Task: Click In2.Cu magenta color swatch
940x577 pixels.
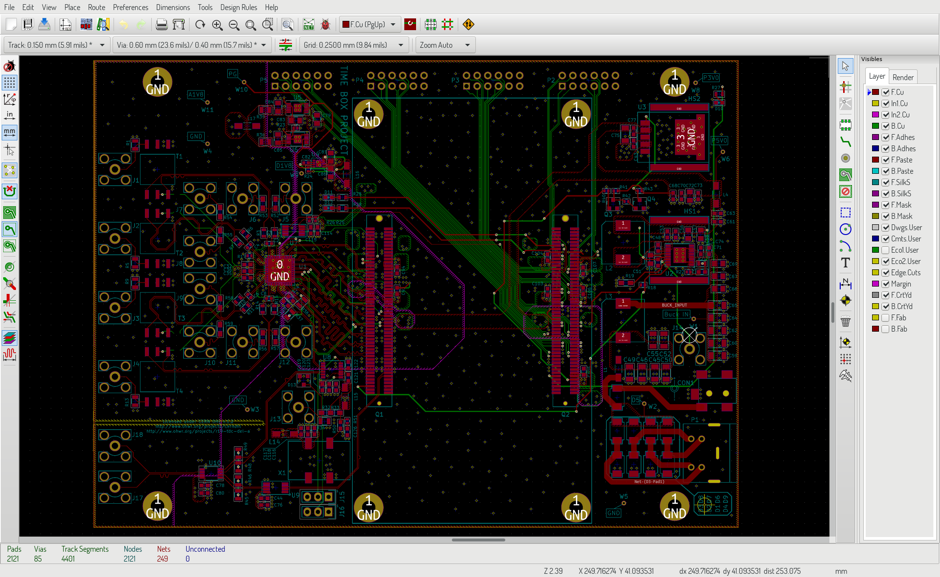Action: pos(875,115)
